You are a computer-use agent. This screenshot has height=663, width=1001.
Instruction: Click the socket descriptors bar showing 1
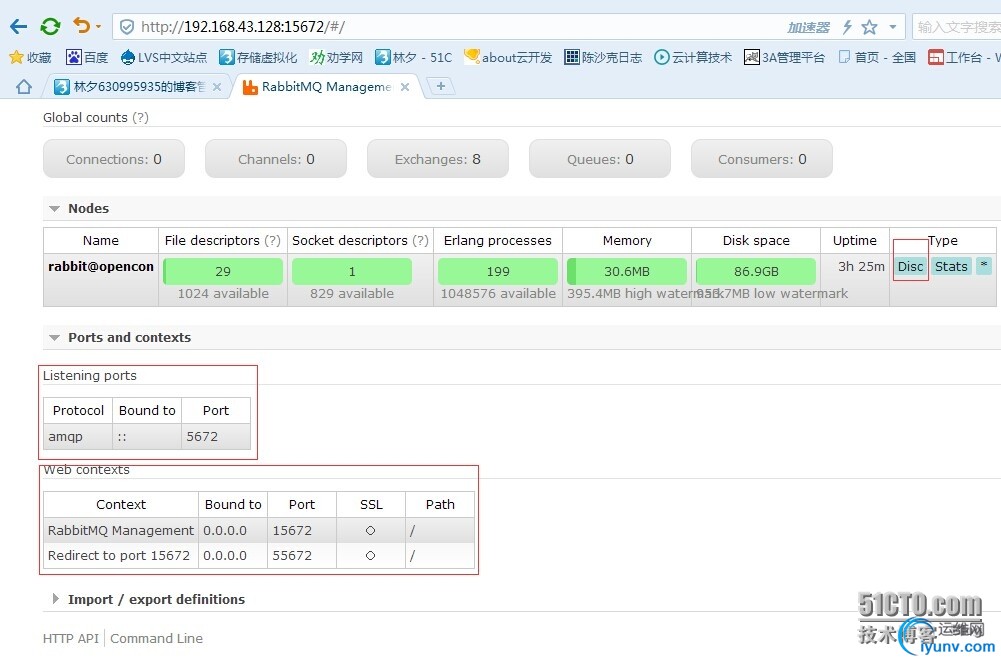[x=352, y=271]
